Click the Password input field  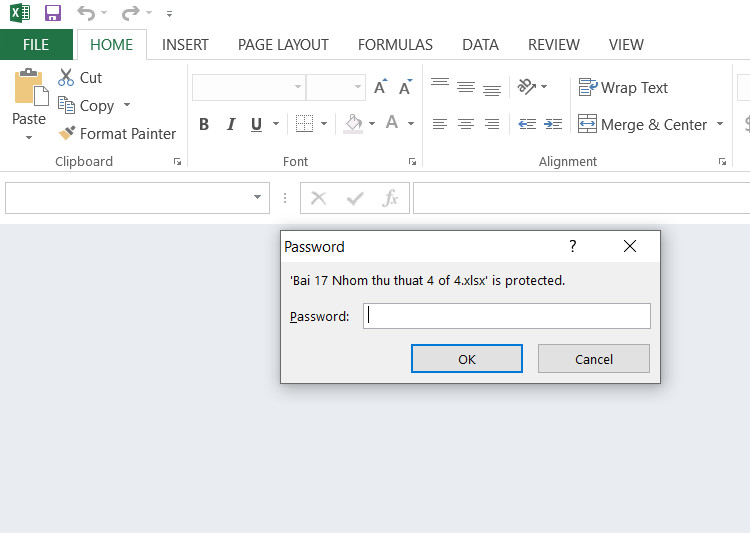pos(507,316)
